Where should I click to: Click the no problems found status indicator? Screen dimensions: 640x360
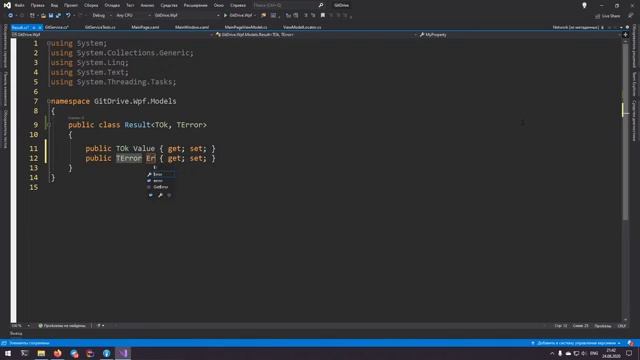pyautogui.click(x=62, y=326)
